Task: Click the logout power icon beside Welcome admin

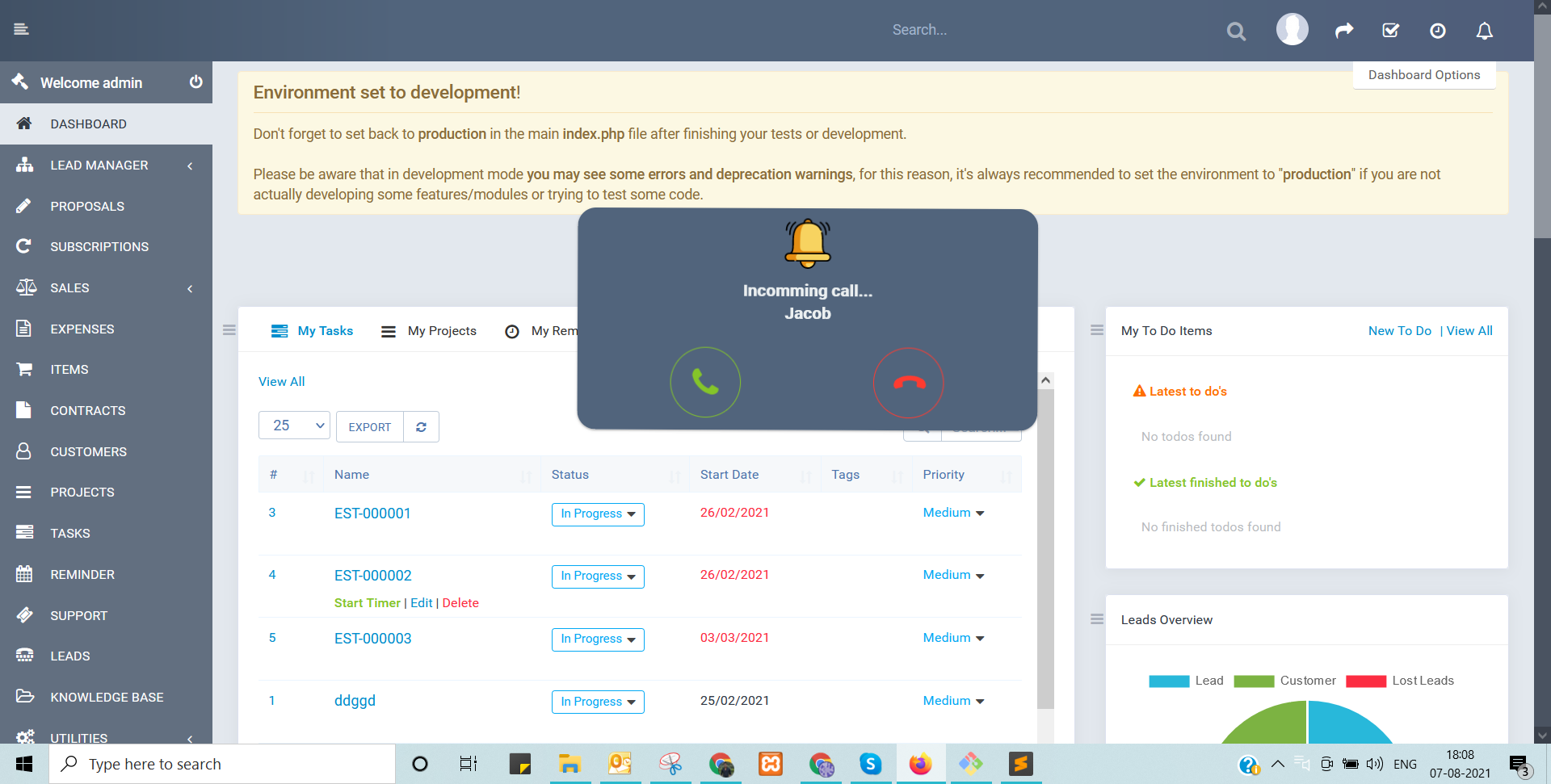Action: coord(195,82)
